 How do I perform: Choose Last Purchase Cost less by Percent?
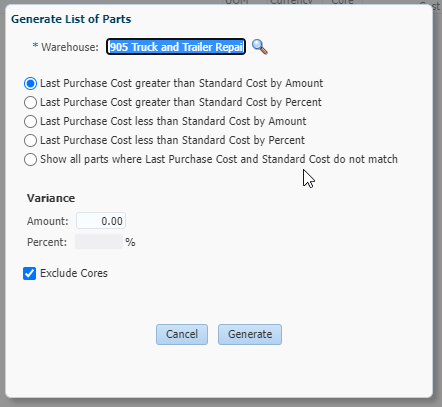pyautogui.click(x=30, y=140)
